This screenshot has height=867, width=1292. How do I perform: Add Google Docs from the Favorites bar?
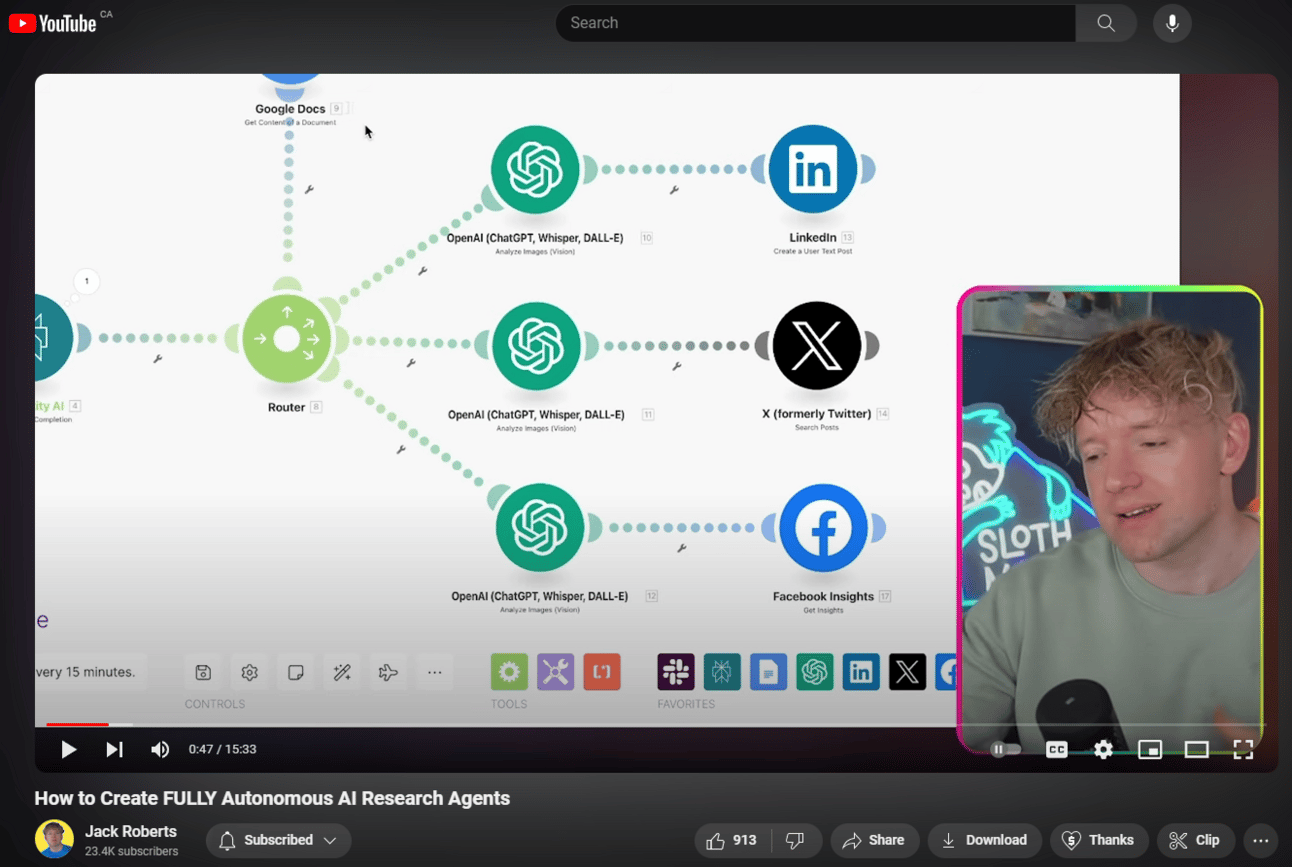[x=769, y=672]
